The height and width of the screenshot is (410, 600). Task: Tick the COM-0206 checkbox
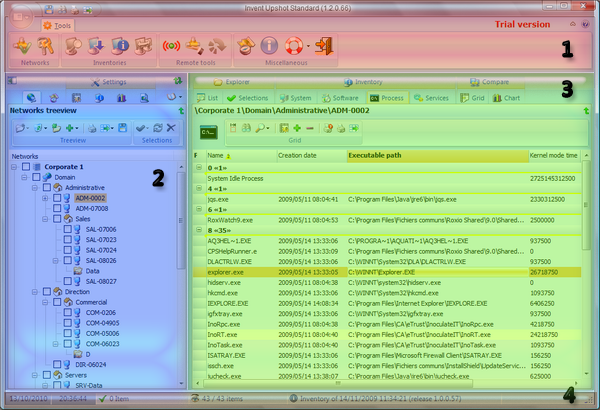[67, 312]
